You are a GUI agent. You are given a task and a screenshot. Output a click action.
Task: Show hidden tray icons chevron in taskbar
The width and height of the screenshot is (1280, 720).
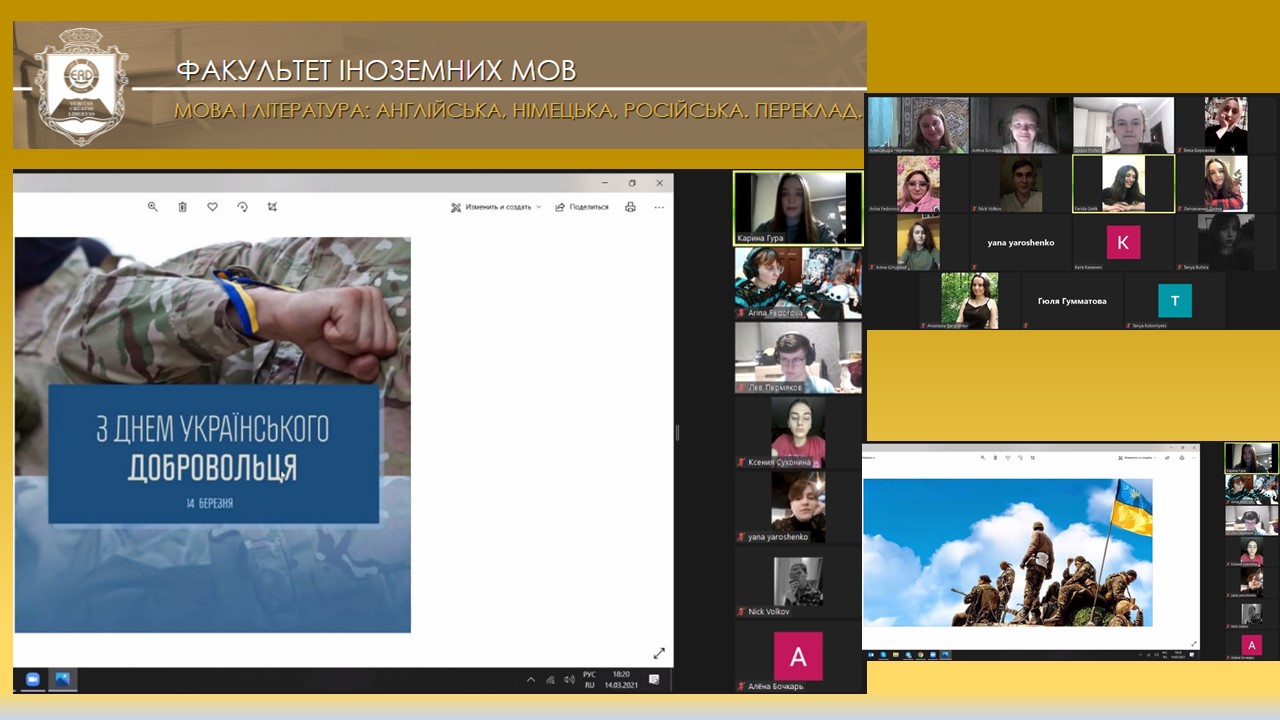(530, 680)
